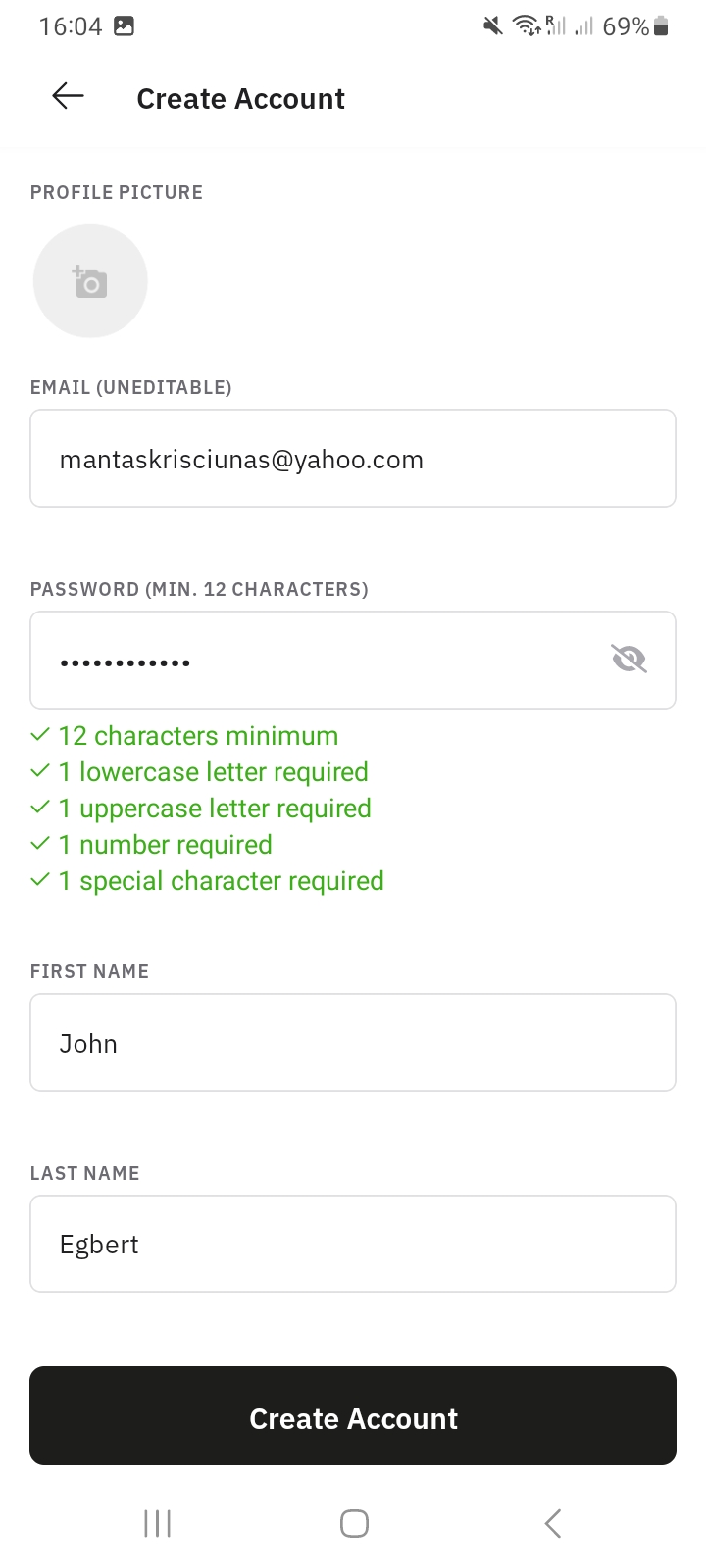Add a profile picture via camera icon
Image resolution: width=706 pixels, height=1568 pixels.
click(x=90, y=281)
